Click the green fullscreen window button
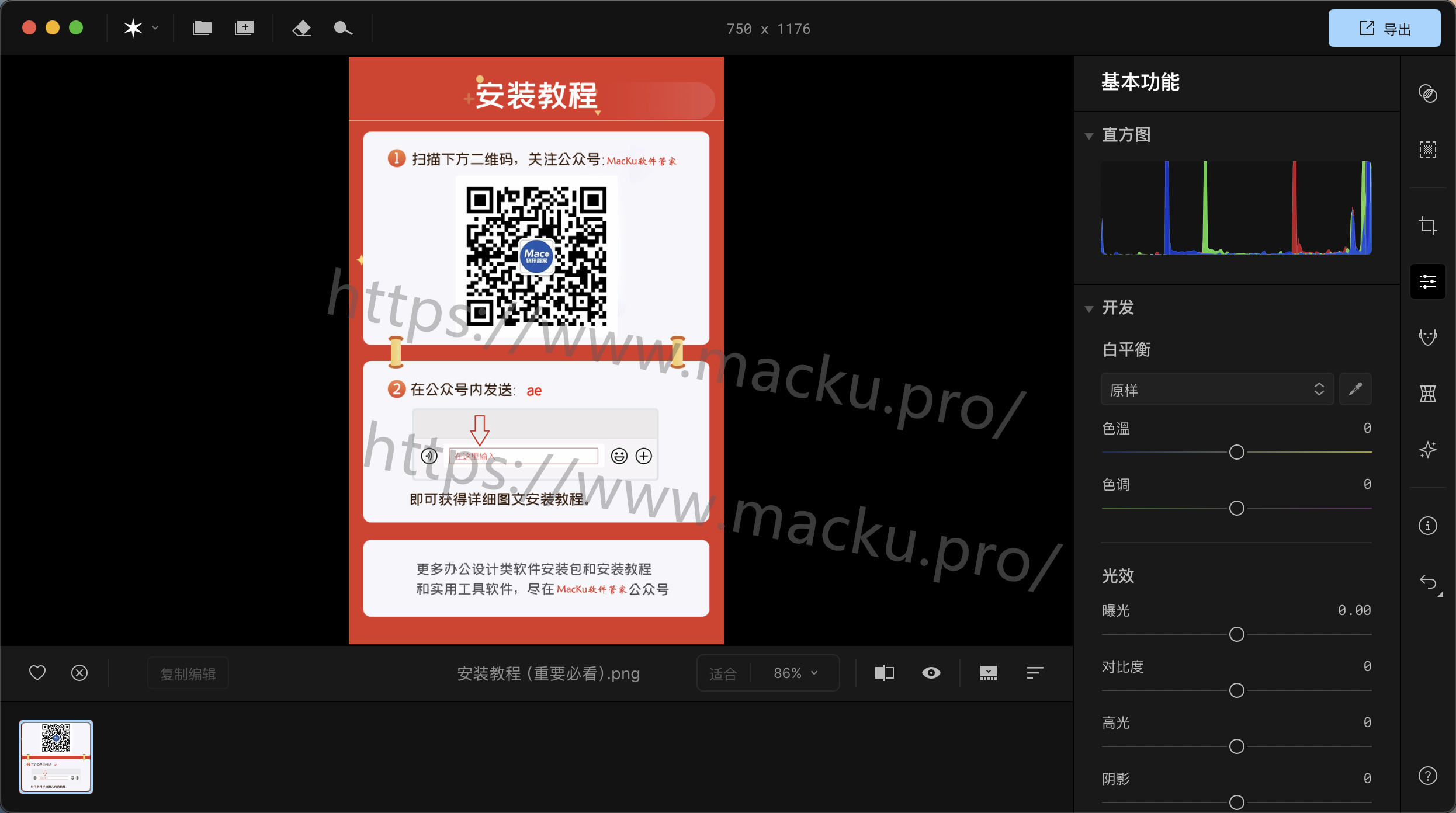 [76, 27]
